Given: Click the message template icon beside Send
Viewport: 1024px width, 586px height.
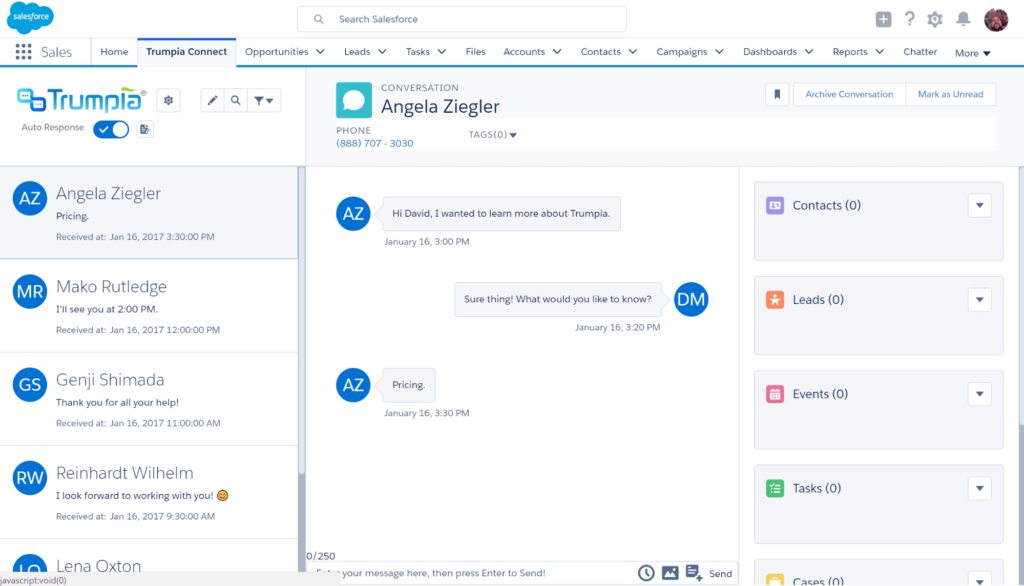Looking at the screenshot, I should point(694,573).
